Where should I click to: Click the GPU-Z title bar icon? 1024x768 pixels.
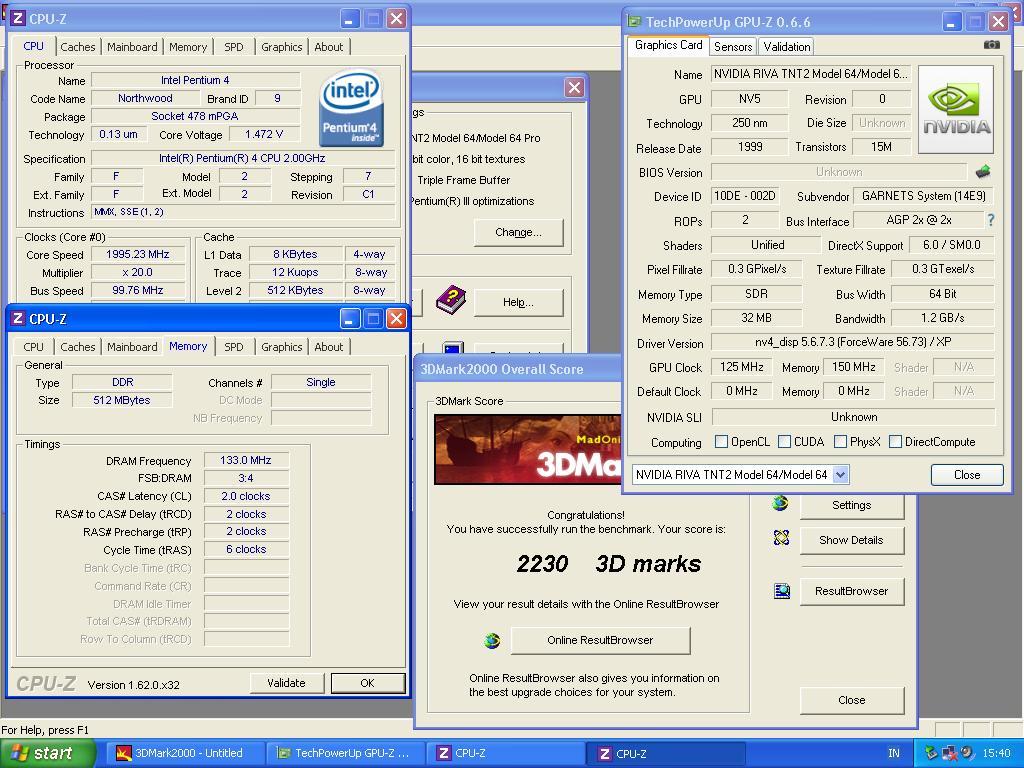(x=634, y=22)
